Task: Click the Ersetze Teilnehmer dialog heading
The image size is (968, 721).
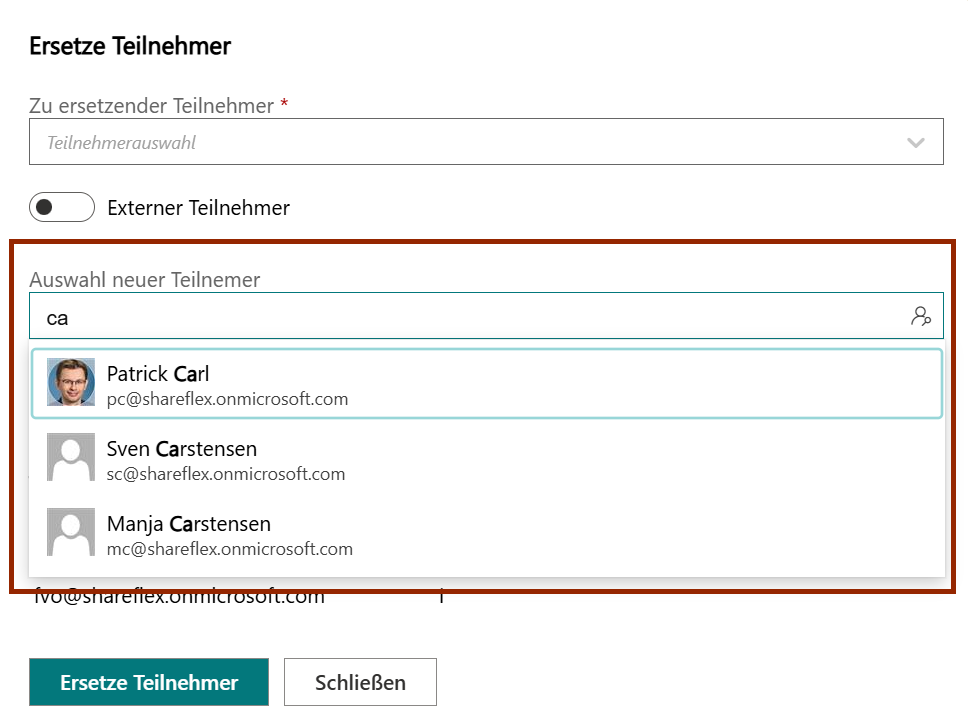Action: pyautogui.click(x=130, y=46)
